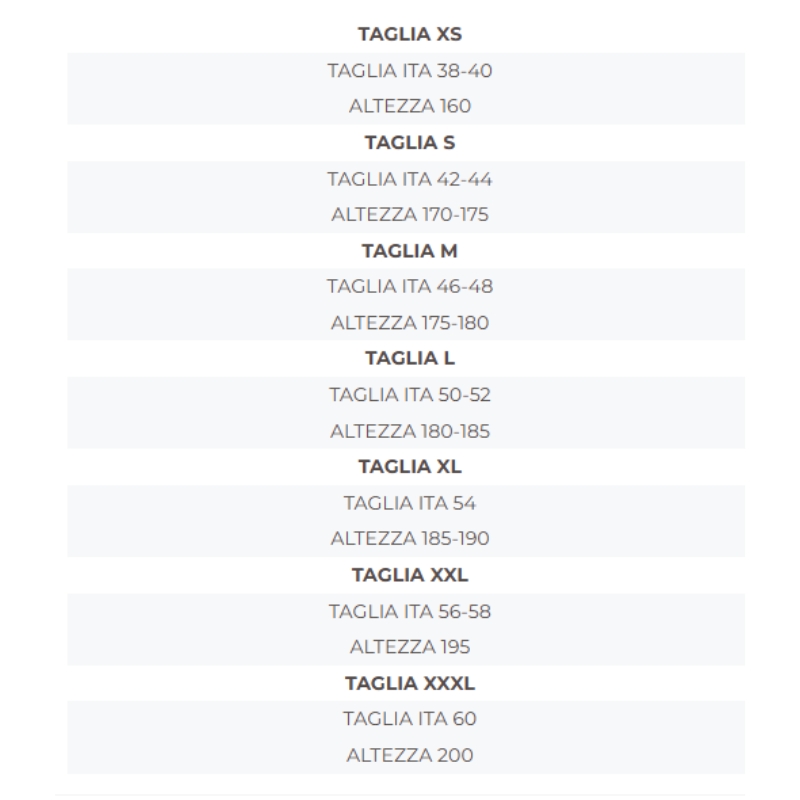Click the TAGLIA S heading
Viewport: 800px width, 800px height.
tap(410, 142)
